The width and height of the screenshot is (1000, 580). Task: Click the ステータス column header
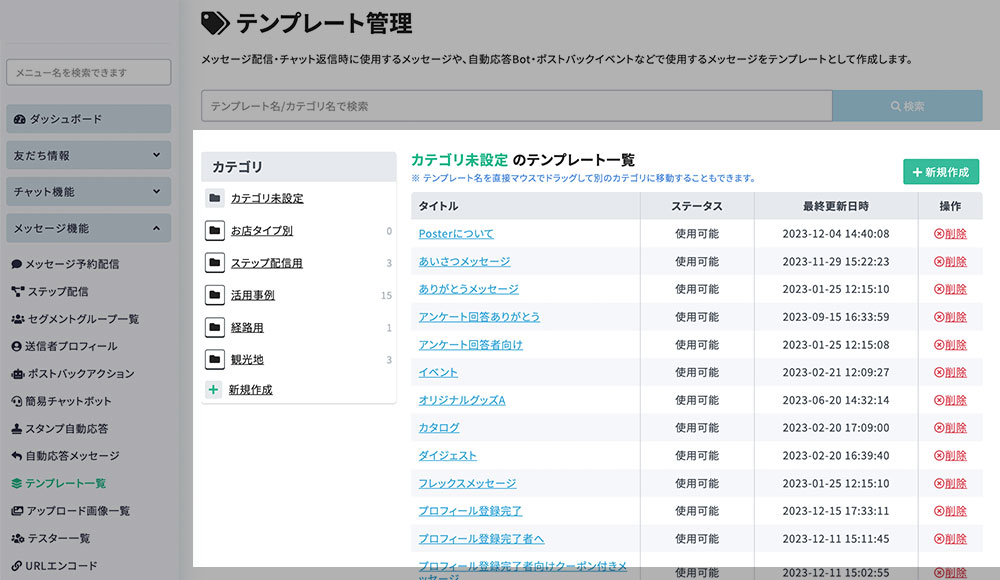tap(697, 206)
